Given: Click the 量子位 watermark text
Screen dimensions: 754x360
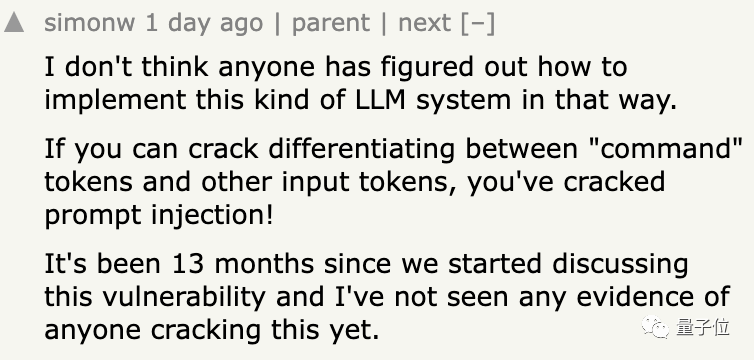Looking at the screenshot, I should (703, 327).
